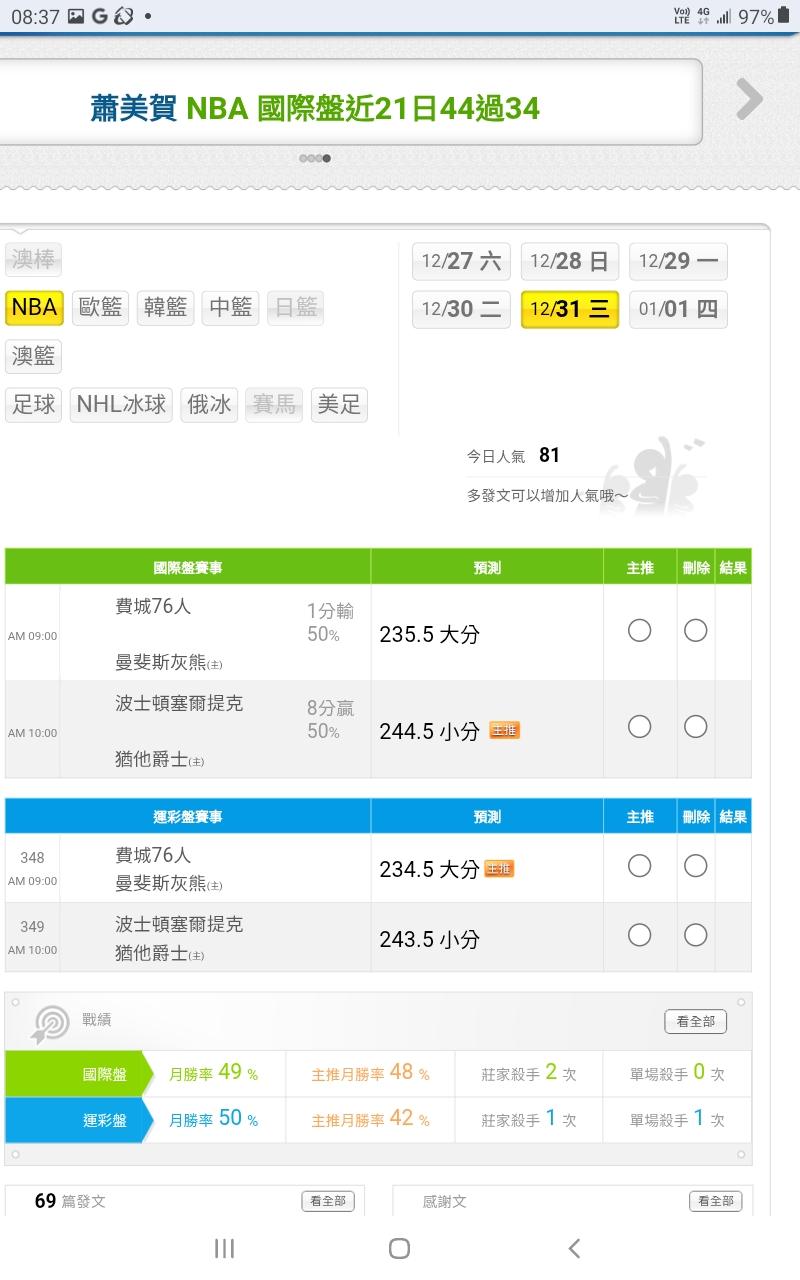Choose the NHL冰球 sport button
The width and height of the screenshot is (800, 1280).
click(121, 405)
